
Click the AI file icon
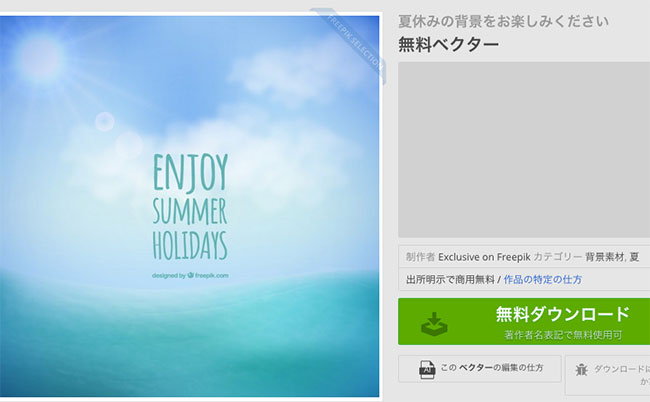427,369
